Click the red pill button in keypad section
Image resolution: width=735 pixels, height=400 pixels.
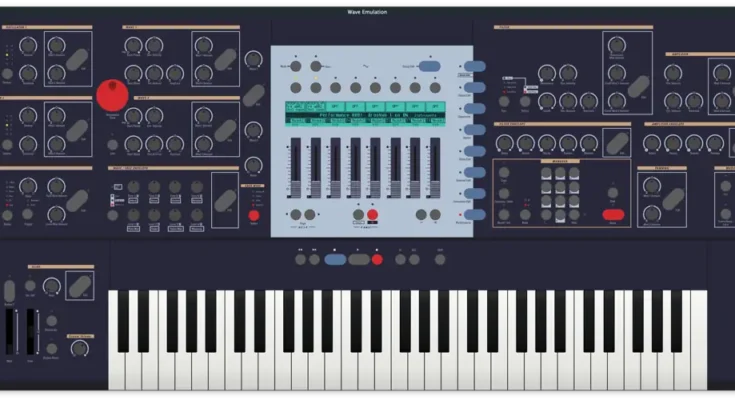[x=613, y=215]
